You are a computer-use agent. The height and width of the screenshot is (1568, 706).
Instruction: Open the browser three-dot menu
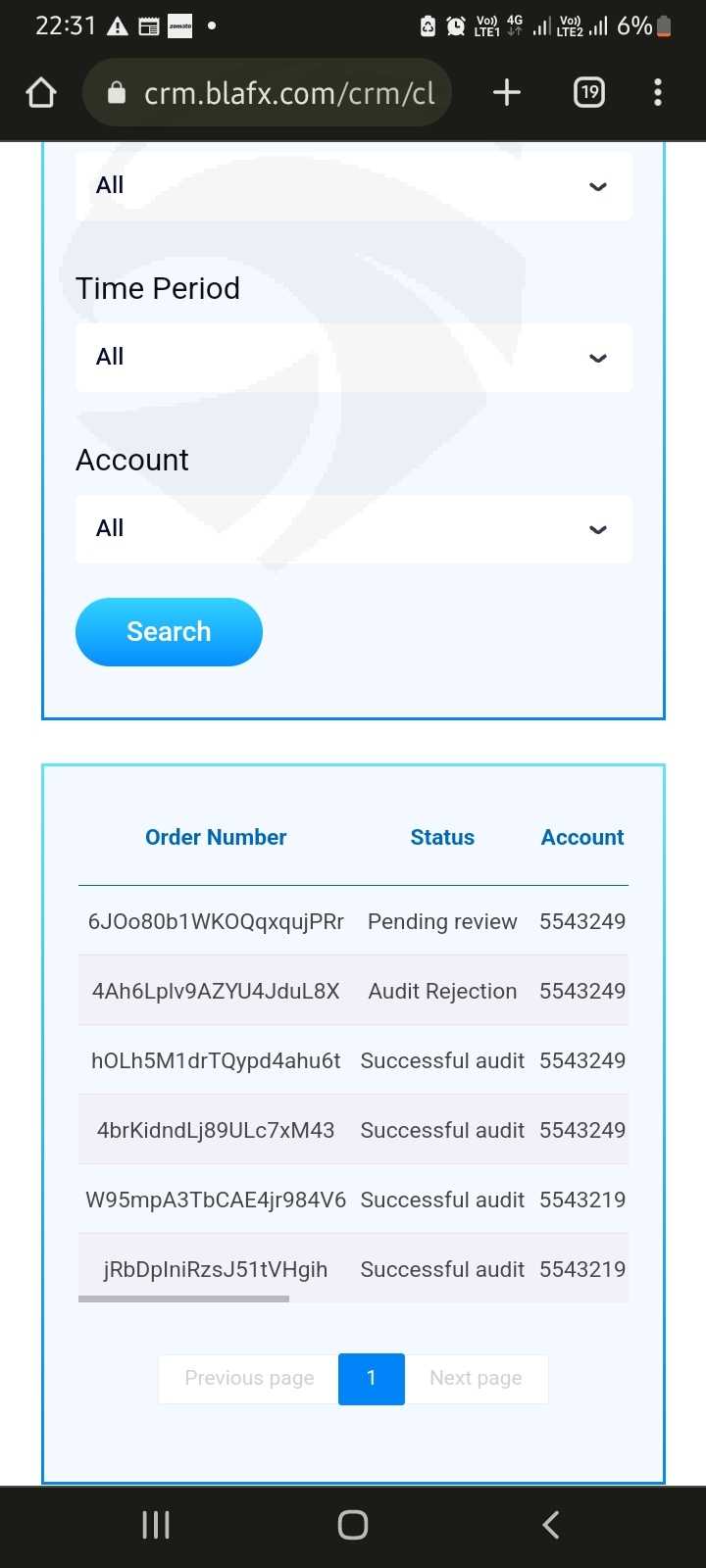click(657, 93)
